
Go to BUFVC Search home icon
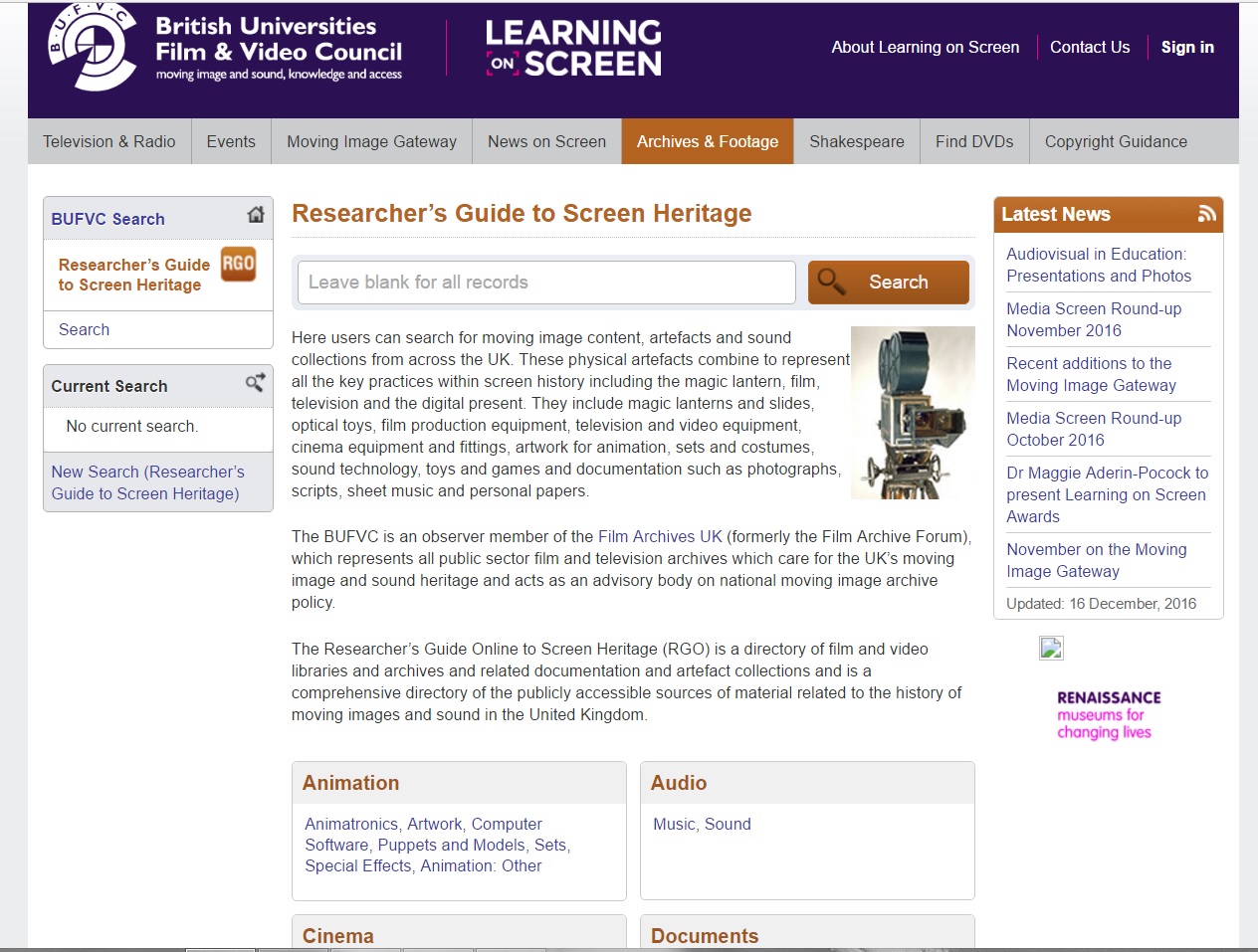[x=256, y=215]
